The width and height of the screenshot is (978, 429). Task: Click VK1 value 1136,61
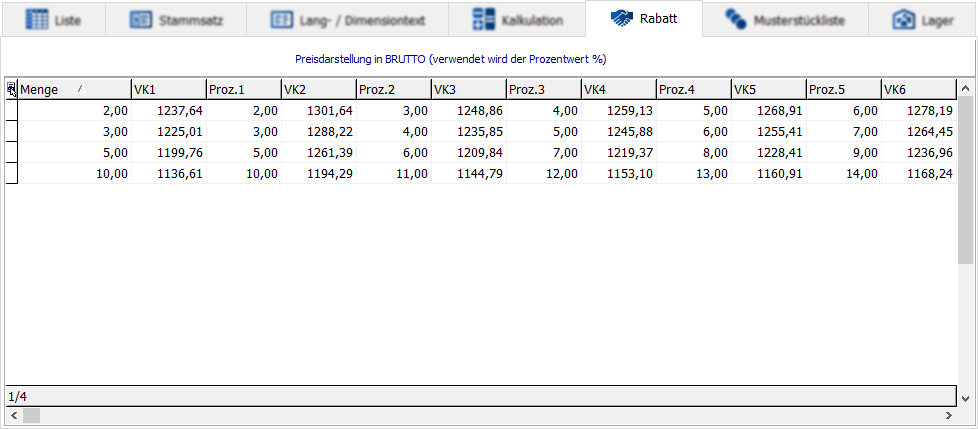[x=168, y=173]
